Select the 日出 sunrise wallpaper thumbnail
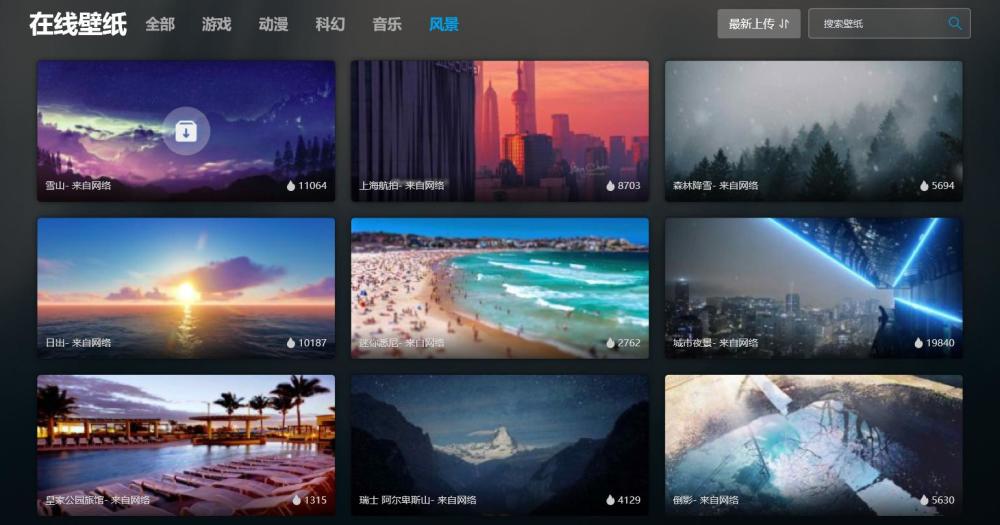The width and height of the screenshot is (1000, 525). pyautogui.click(x=186, y=288)
